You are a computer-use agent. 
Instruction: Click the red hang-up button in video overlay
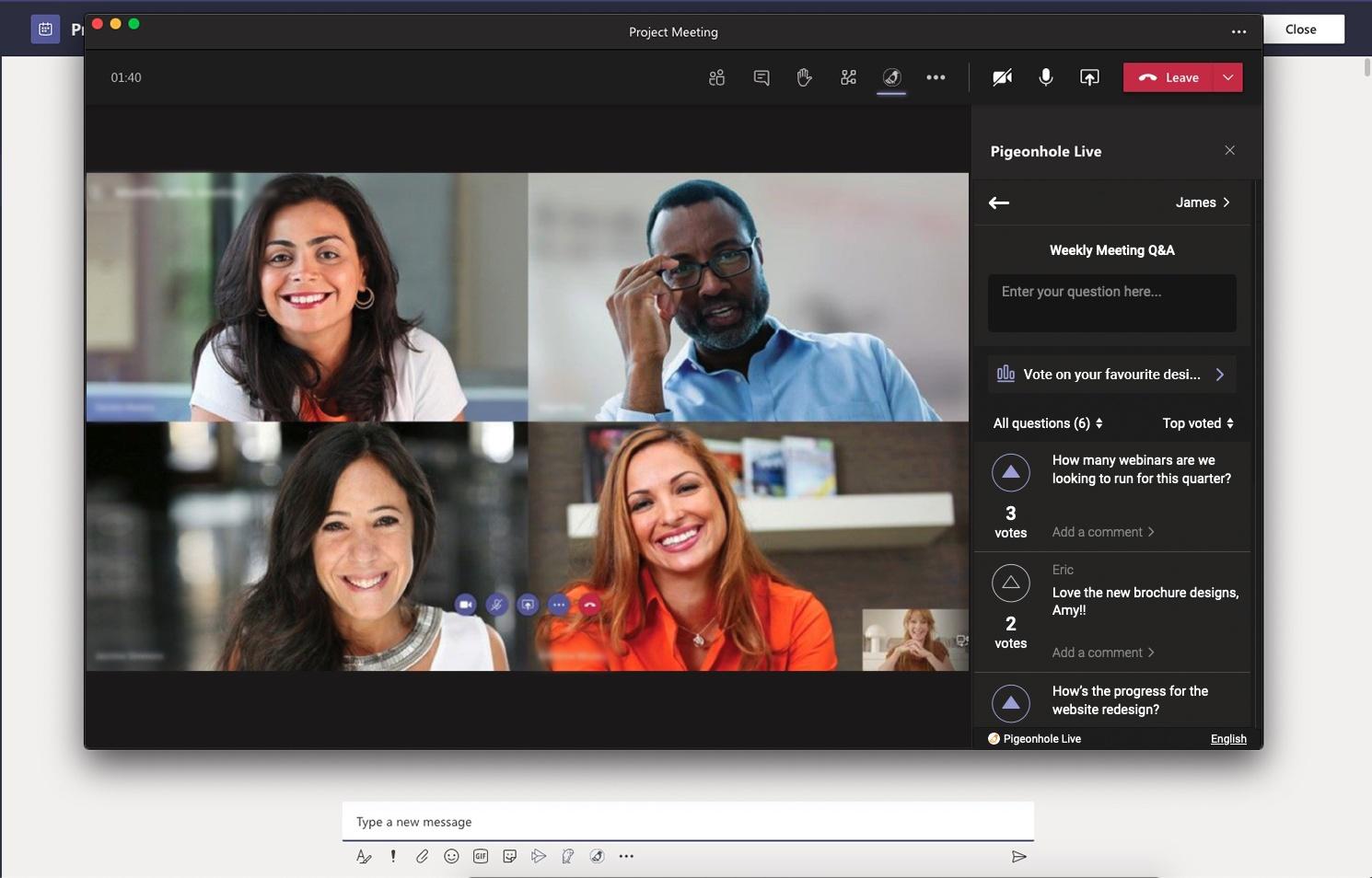[x=590, y=605]
